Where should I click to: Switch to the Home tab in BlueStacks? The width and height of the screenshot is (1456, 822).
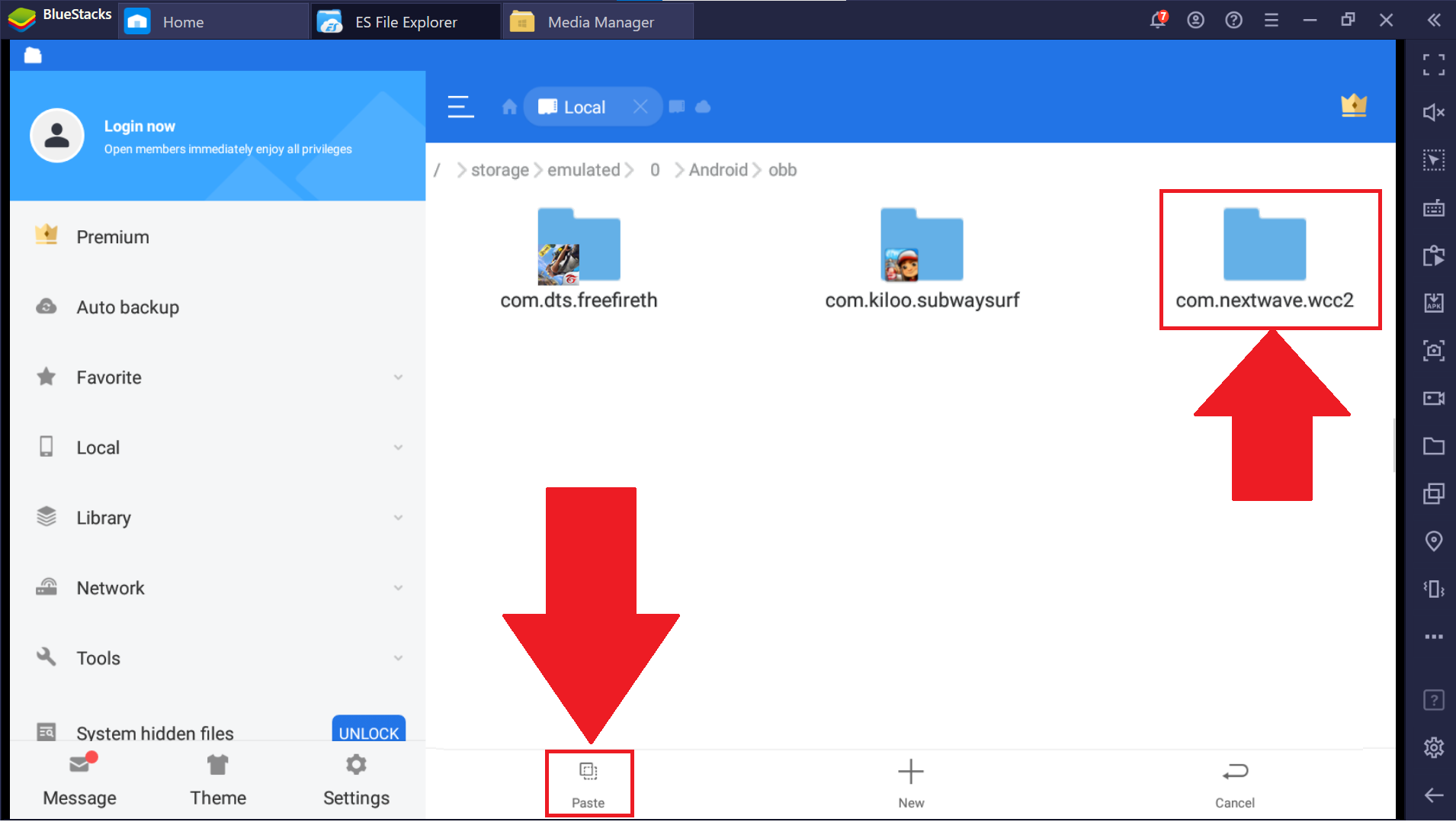213,21
